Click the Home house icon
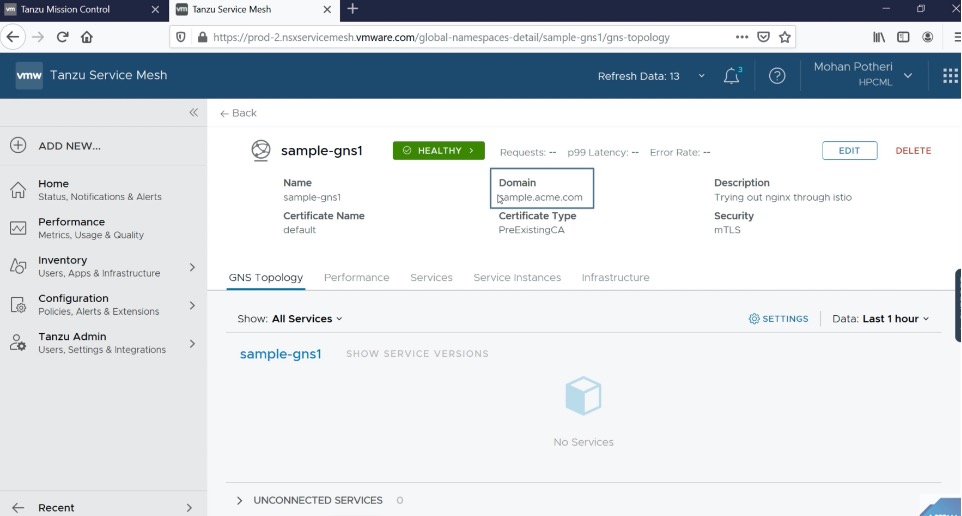962x516 pixels. pos(18,190)
